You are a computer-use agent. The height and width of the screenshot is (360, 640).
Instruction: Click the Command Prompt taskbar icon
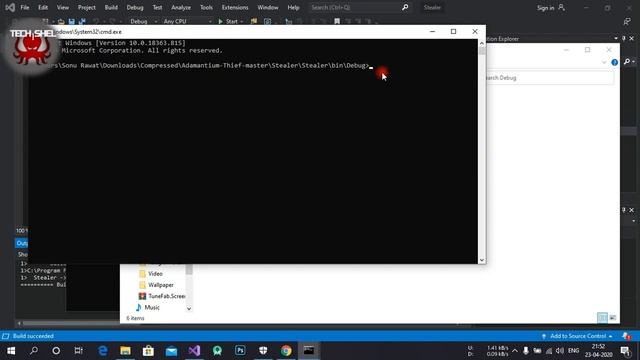[309, 351]
